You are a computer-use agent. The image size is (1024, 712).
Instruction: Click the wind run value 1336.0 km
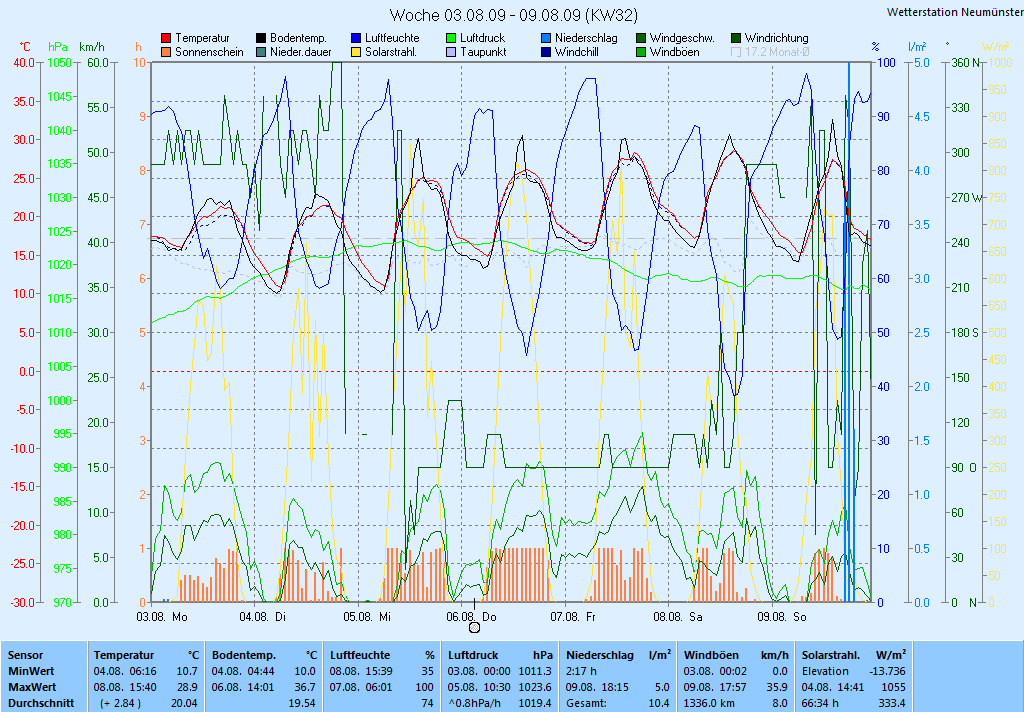point(709,704)
